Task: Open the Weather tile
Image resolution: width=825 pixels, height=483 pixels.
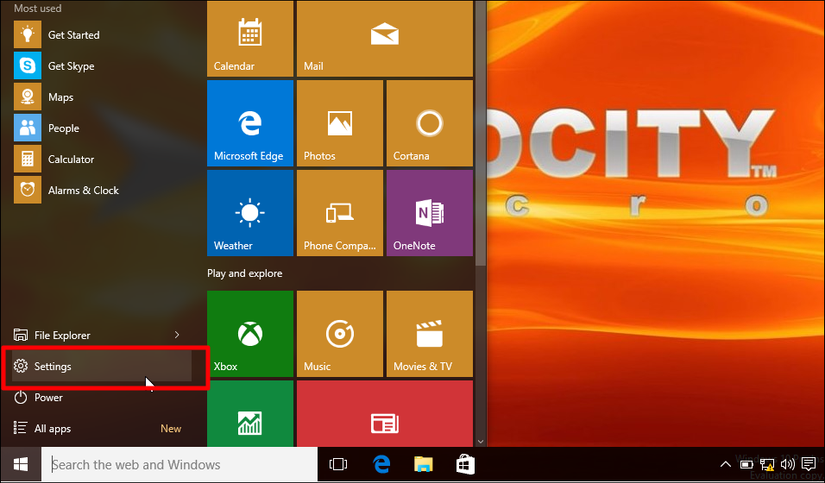Action: pos(249,212)
